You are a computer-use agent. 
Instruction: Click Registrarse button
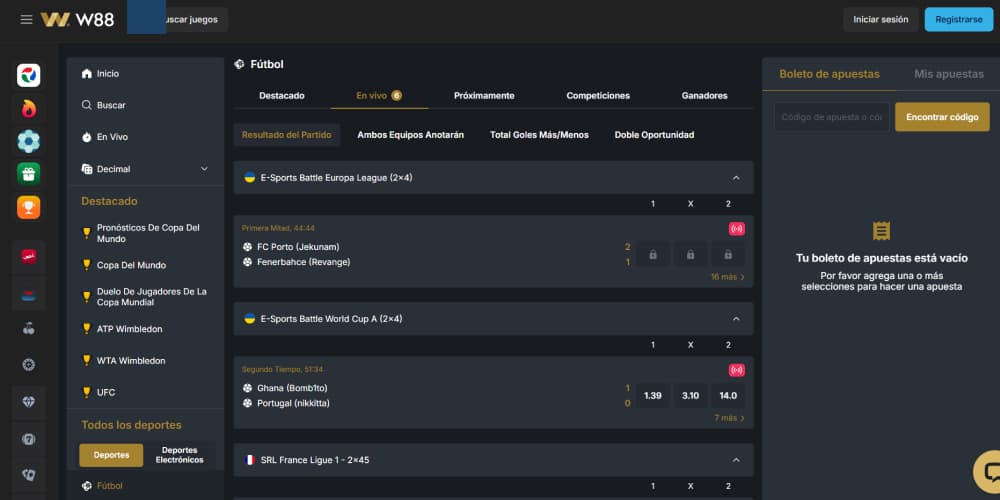tap(959, 20)
